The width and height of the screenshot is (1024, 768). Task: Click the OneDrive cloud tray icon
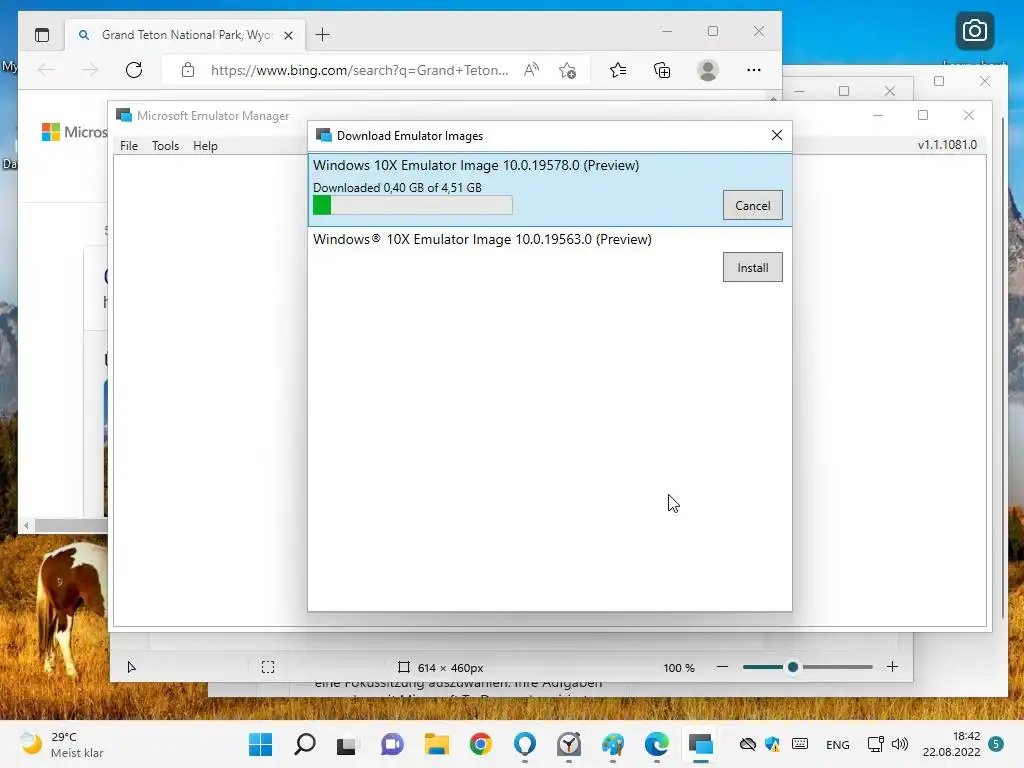tap(748, 744)
